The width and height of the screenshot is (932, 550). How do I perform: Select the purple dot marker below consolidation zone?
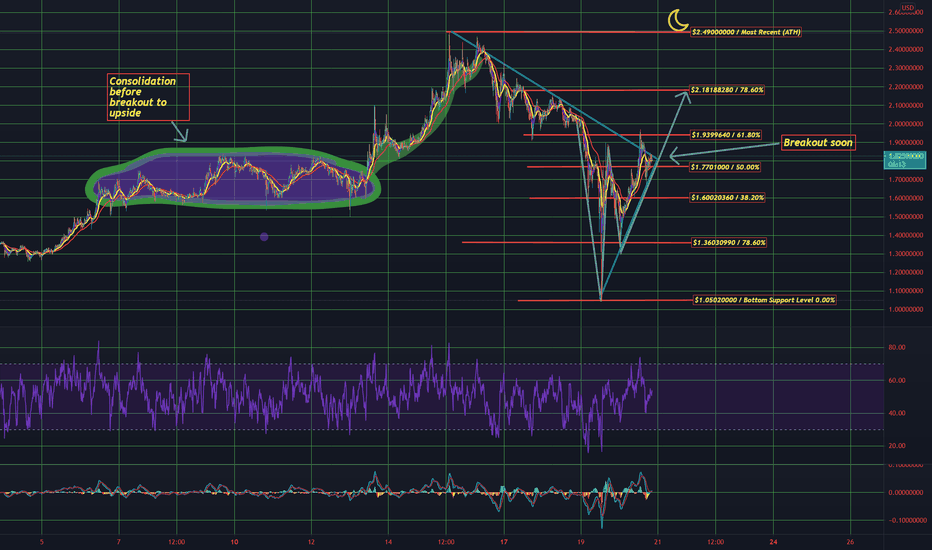point(264,237)
